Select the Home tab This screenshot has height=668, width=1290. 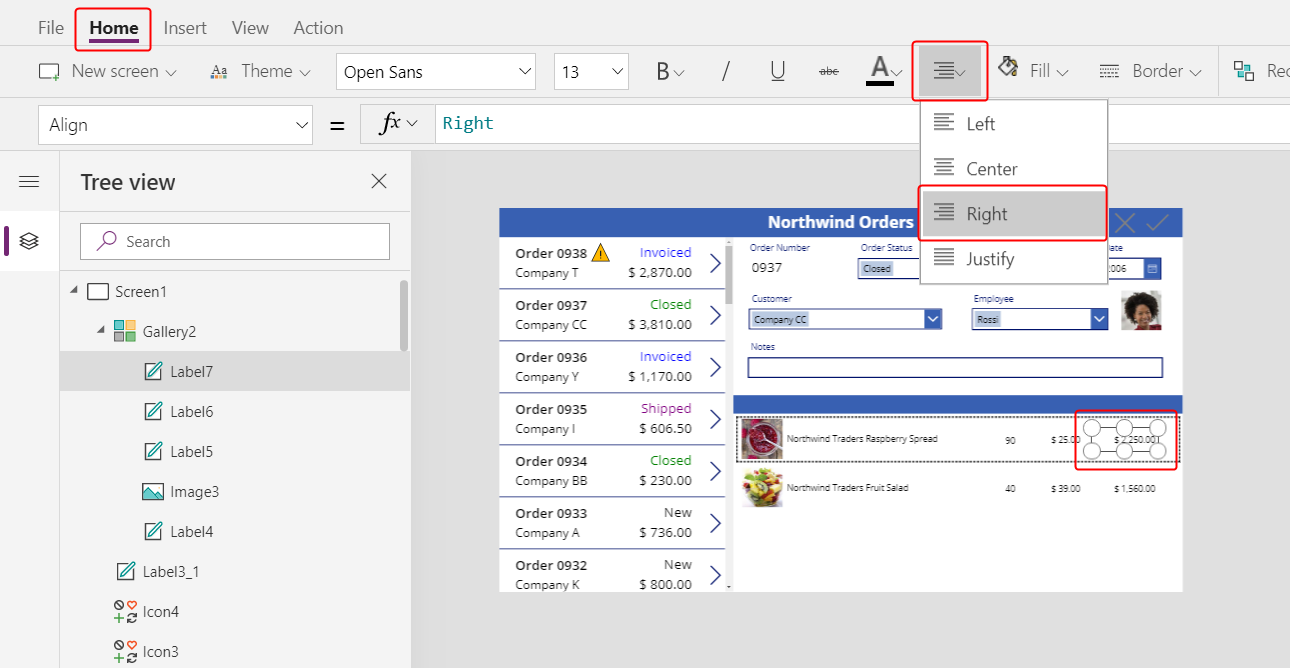(114, 28)
